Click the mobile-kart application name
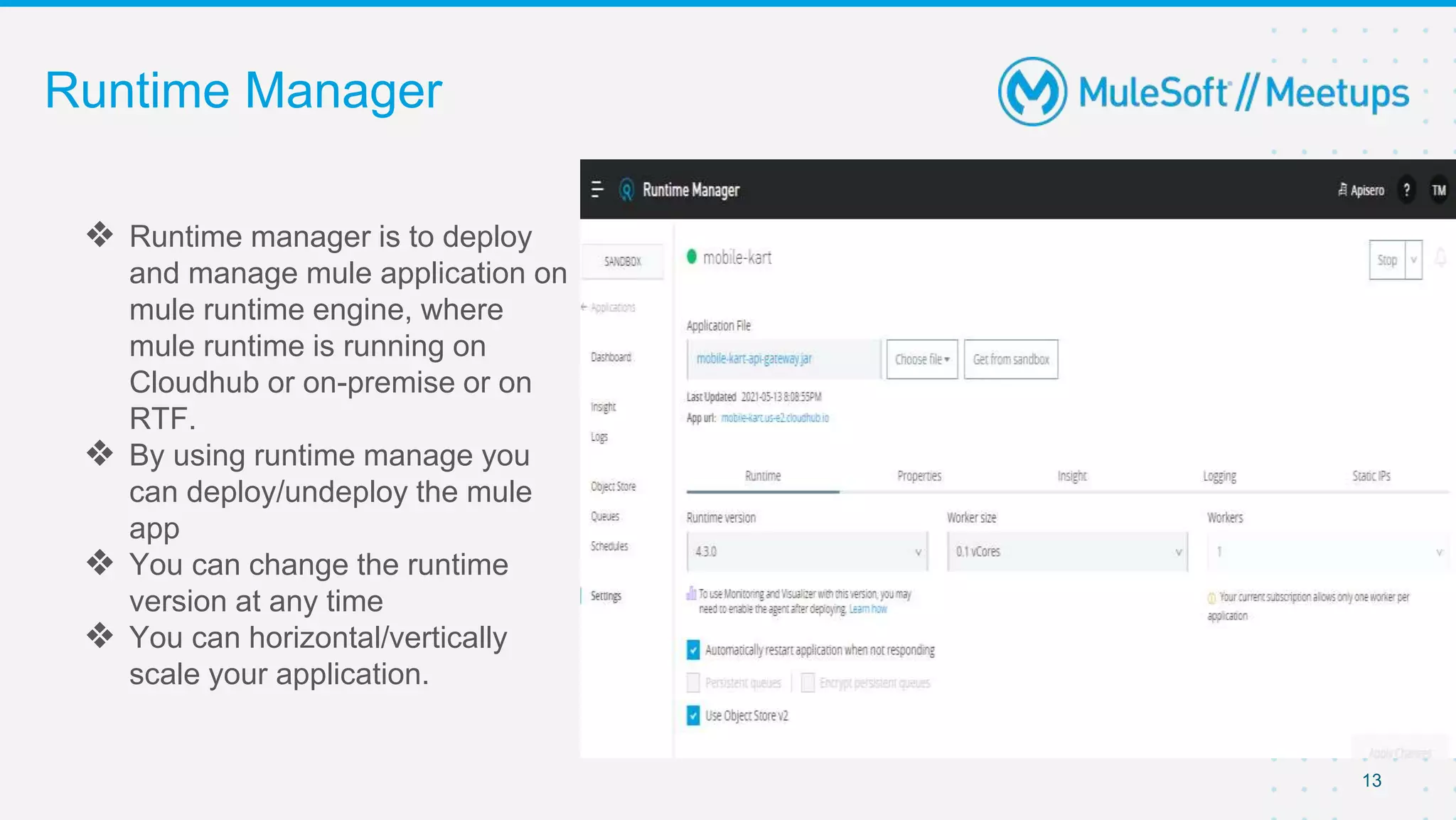This screenshot has height=820, width=1456. coord(737,257)
